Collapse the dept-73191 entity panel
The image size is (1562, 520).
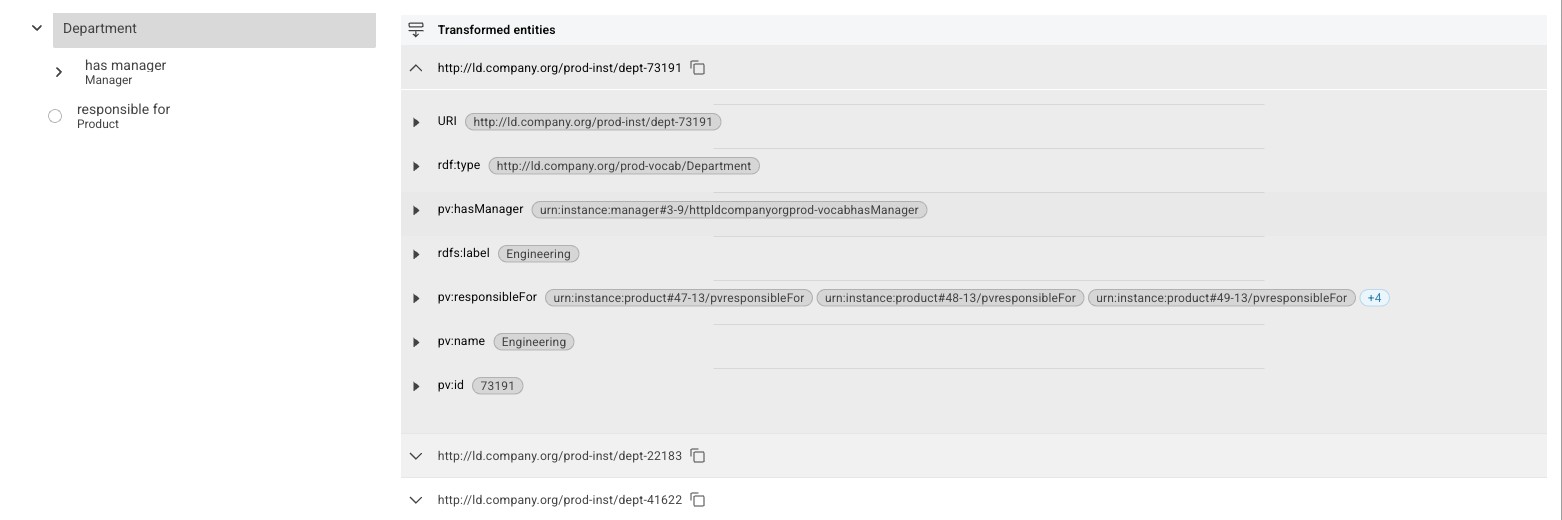pos(417,68)
